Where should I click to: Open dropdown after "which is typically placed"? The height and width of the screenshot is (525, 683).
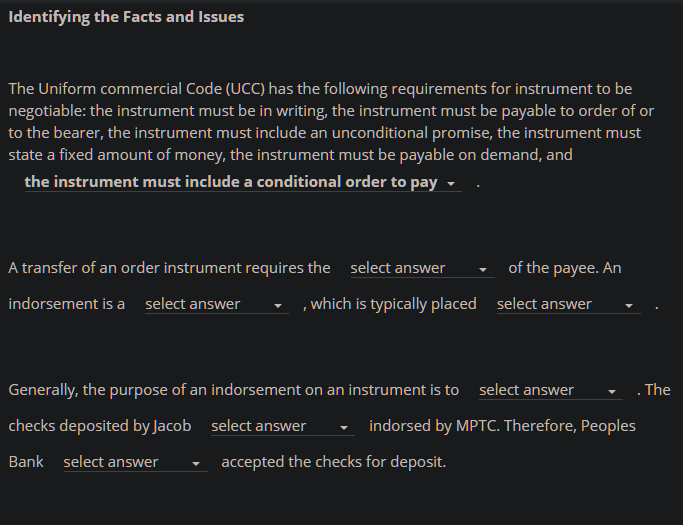click(x=569, y=304)
